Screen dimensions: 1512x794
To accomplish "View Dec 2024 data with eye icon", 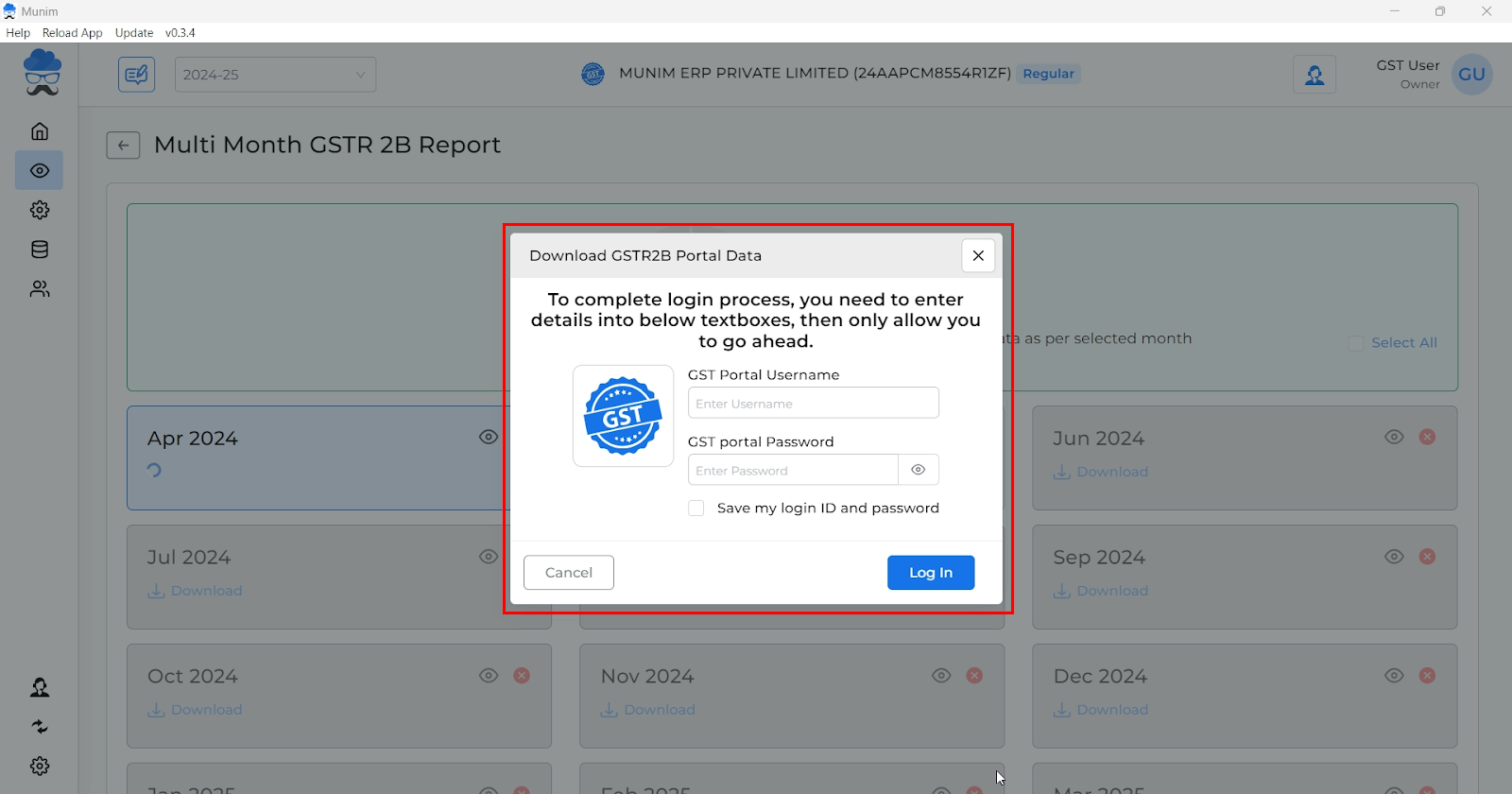I will pos(1394,675).
